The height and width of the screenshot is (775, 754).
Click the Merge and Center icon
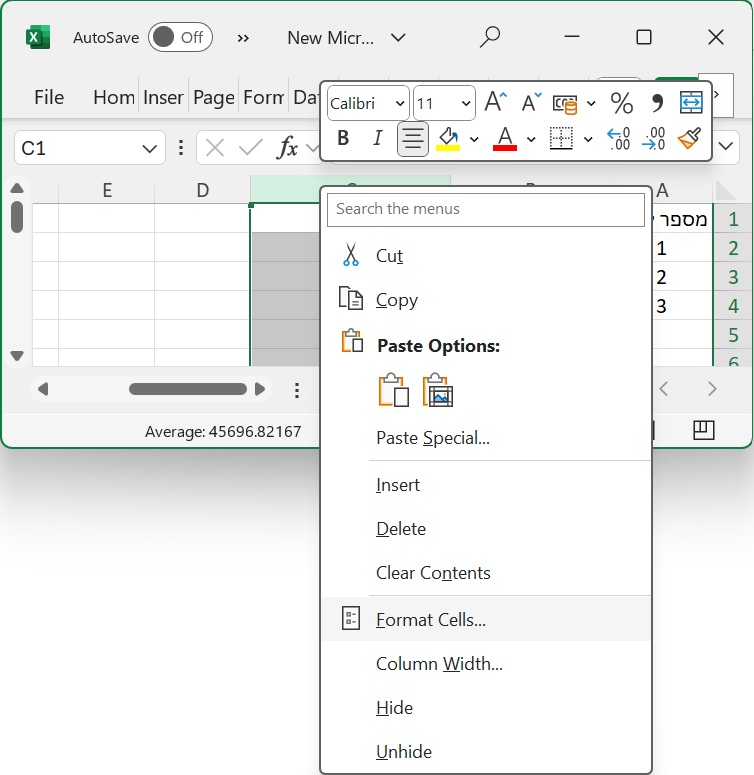click(x=691, y=102)
